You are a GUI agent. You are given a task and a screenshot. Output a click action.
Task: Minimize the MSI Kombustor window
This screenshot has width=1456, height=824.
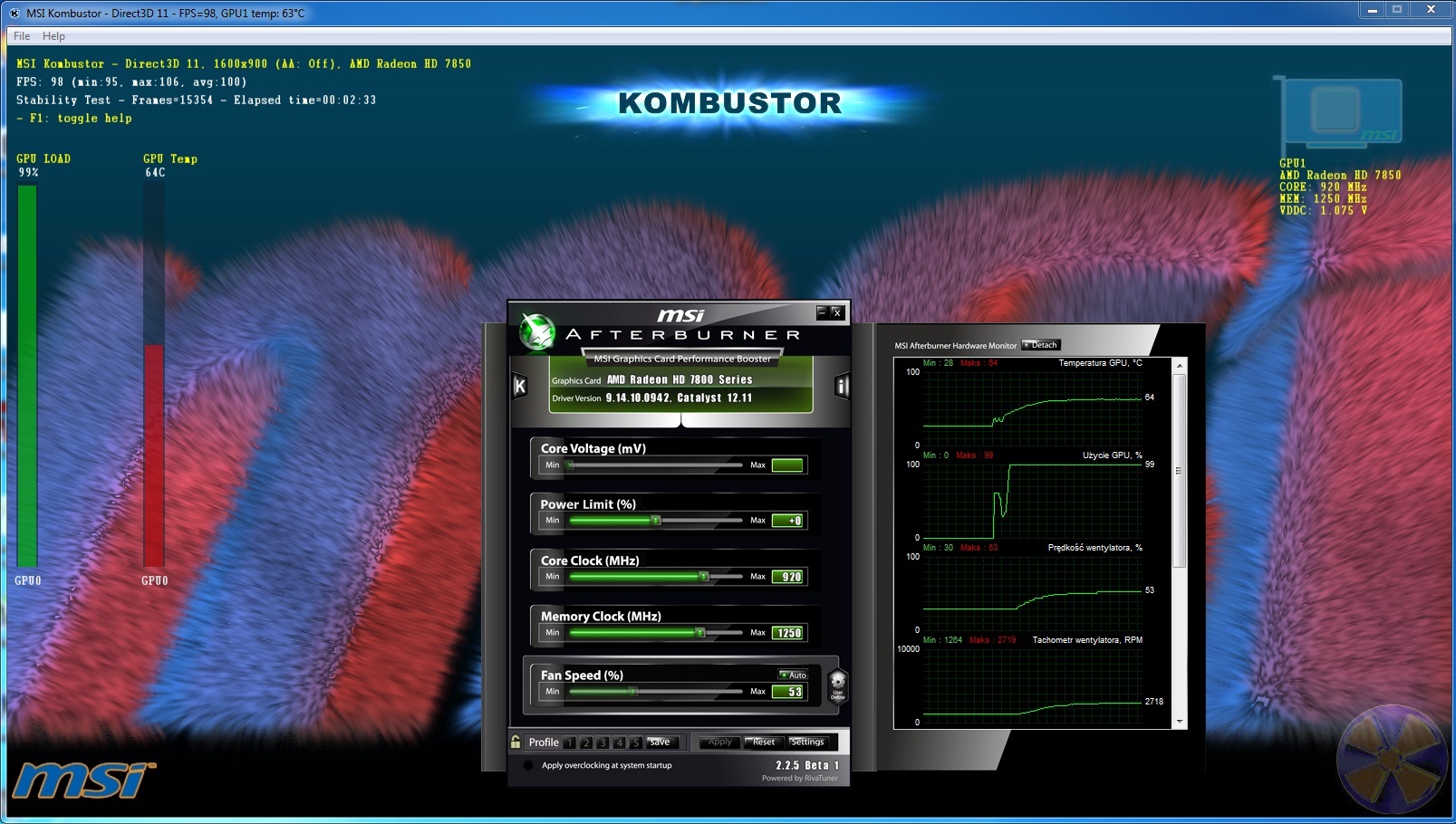(1373, 10)
